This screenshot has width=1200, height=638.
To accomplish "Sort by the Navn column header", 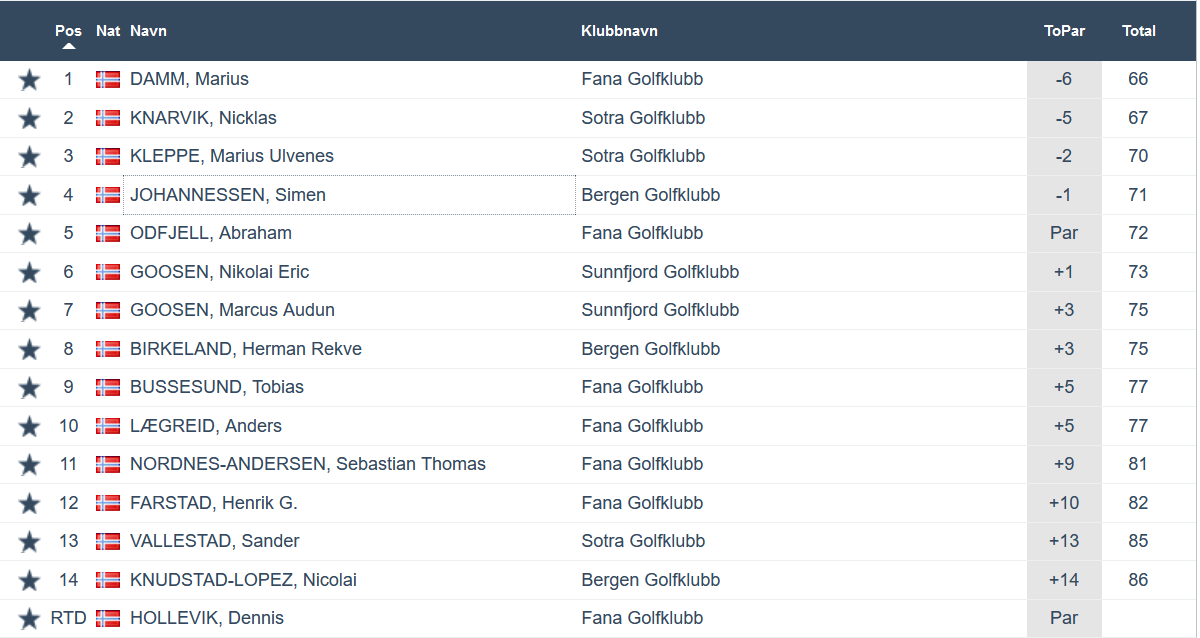I will click(x=148, y=31).
